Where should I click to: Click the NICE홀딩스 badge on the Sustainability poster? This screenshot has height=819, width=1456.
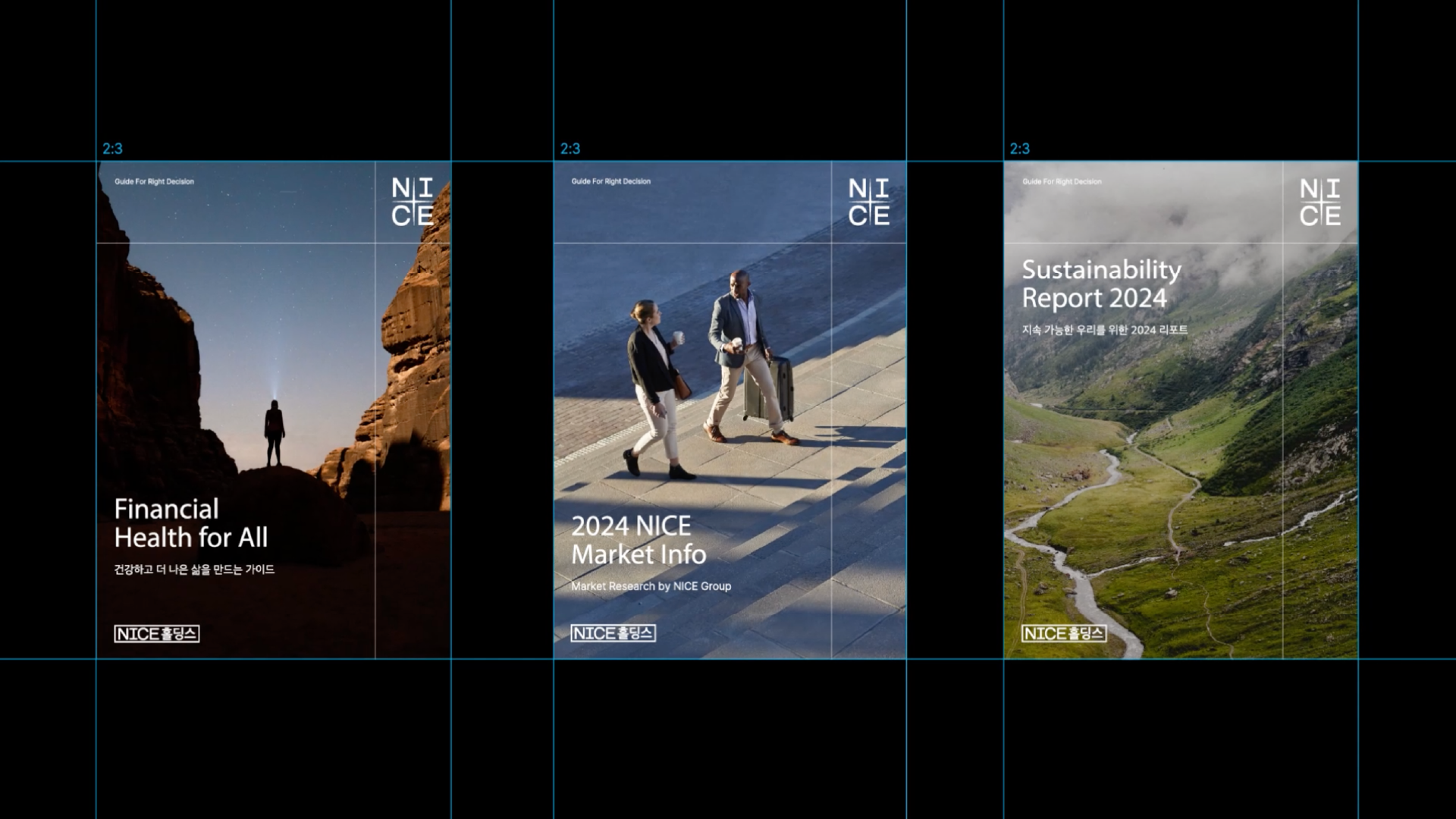(1064, 633)
